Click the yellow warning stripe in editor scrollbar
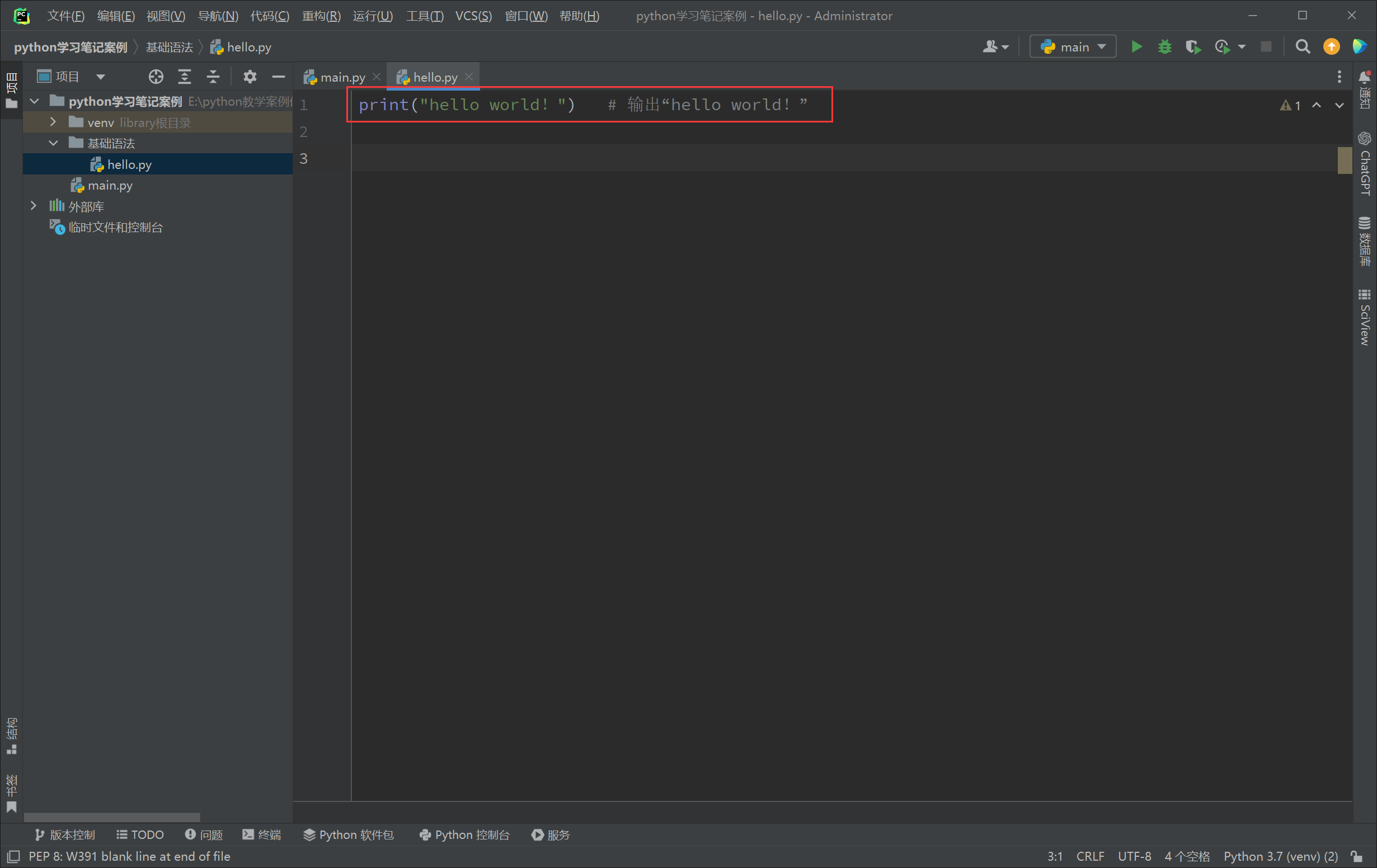Screen dimensions: 1377x868 coord(1344,160)
